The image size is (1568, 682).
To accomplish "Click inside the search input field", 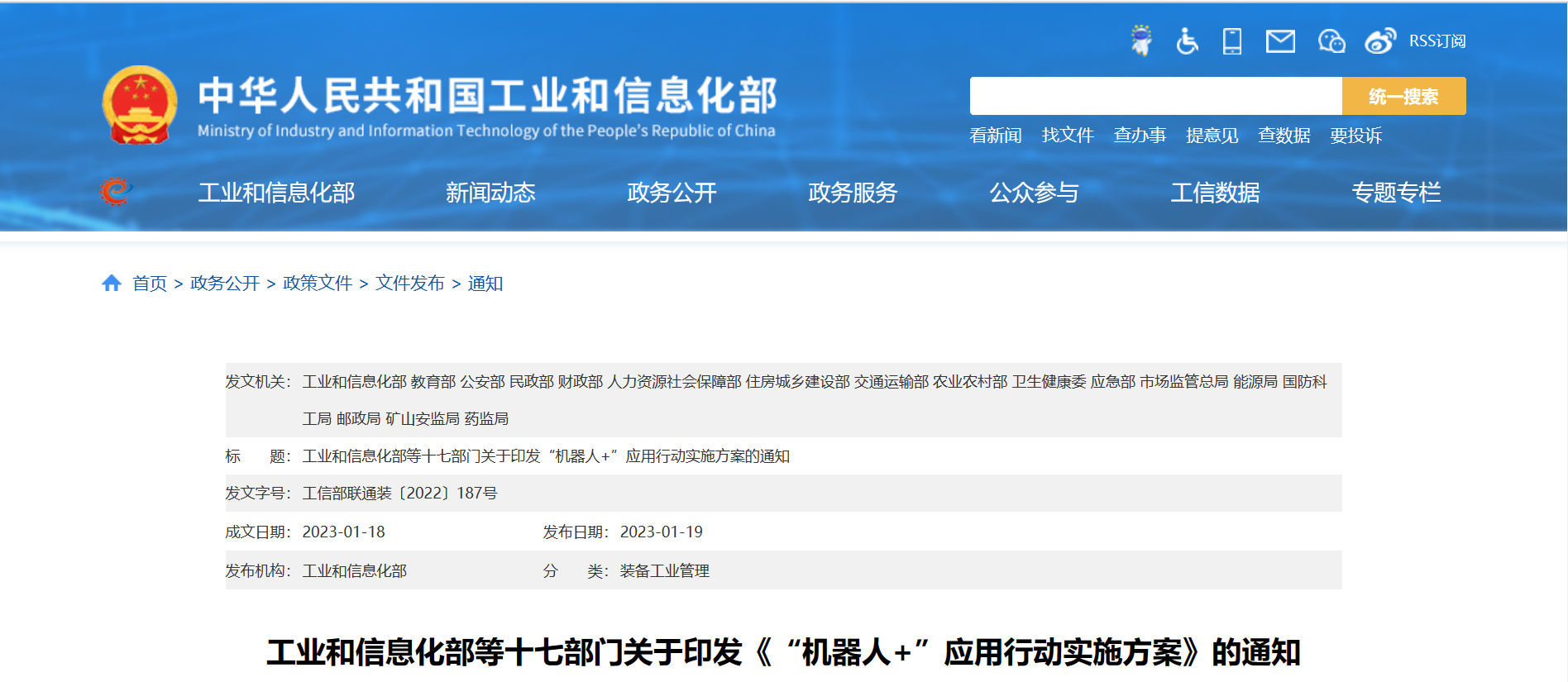I will tap(1155, 96).
